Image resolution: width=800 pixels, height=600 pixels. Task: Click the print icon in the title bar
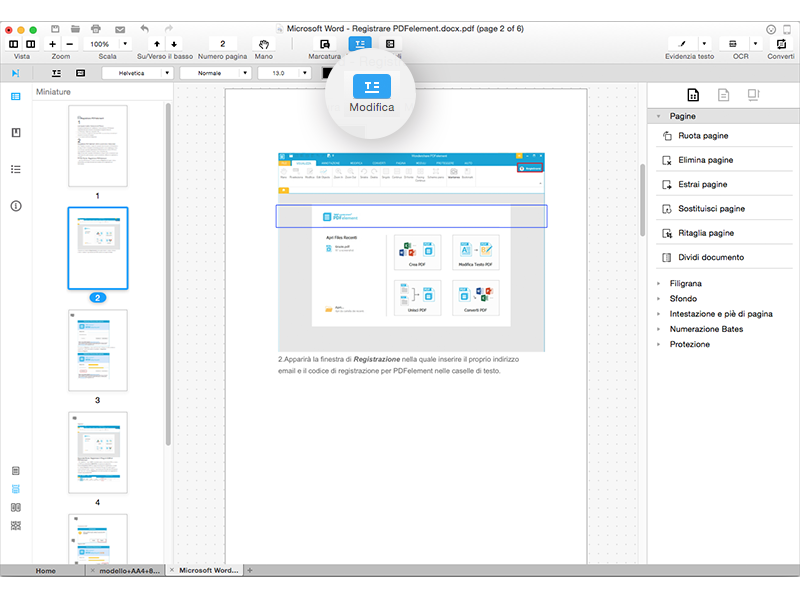click(96, 29)
